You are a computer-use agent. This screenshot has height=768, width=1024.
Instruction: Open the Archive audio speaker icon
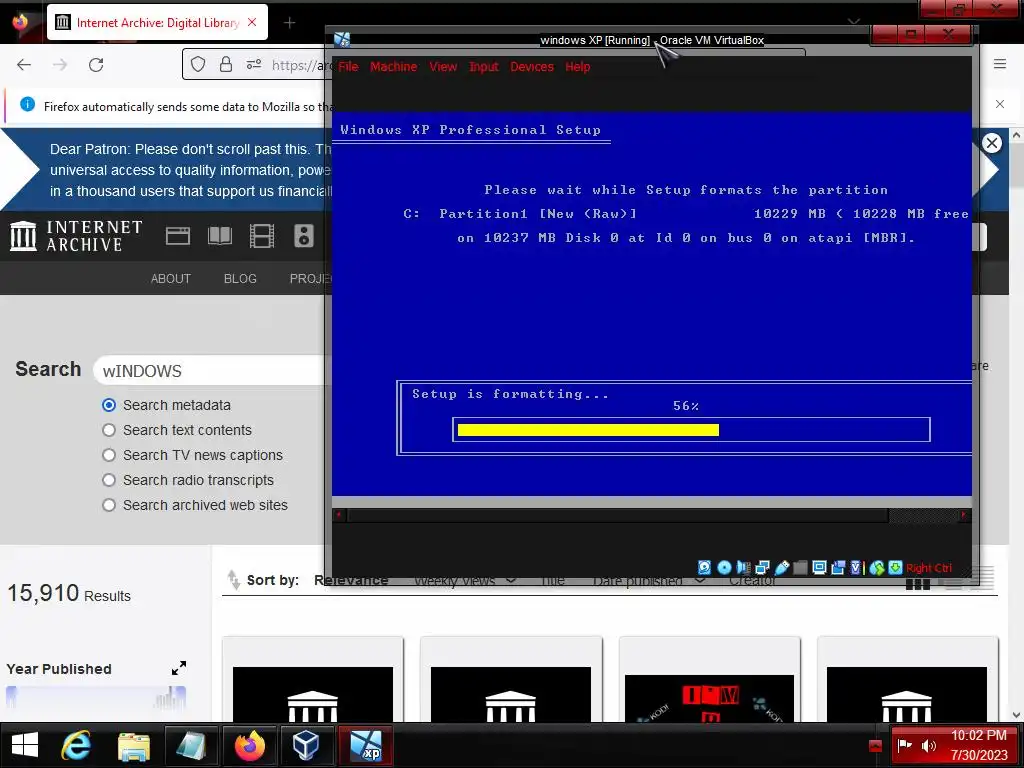pos(304,236)
